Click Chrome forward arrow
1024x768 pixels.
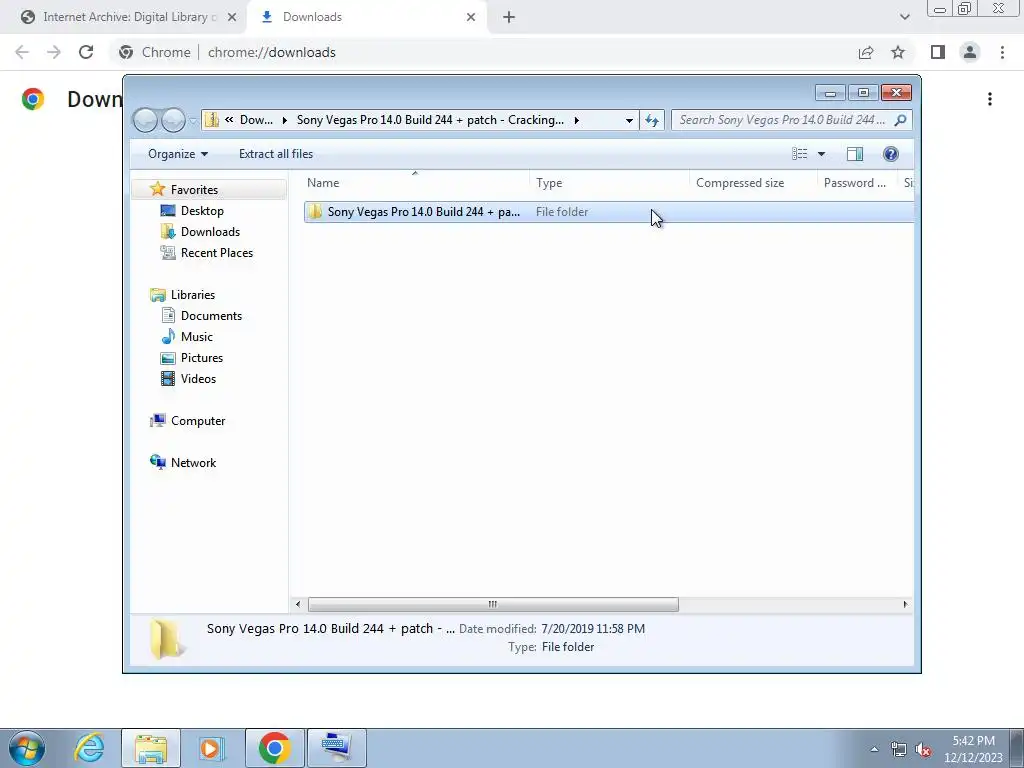pyautogui.click(x=54, y=52)
